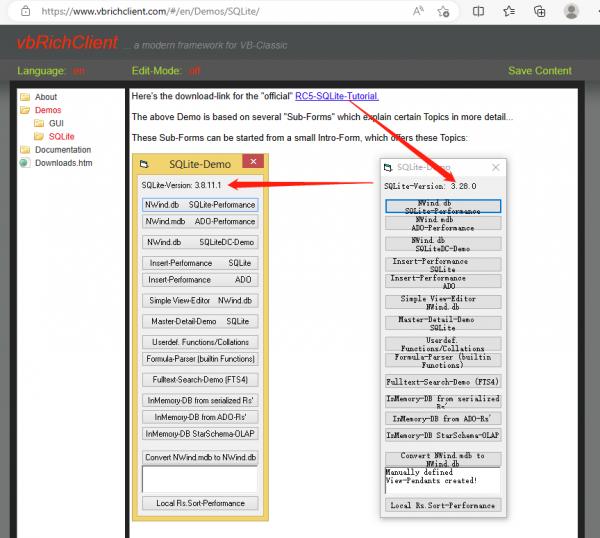This screenshot has height=538, width=600.
Task: Click the Documentation folder icon
Action: [x=25, y=150]
